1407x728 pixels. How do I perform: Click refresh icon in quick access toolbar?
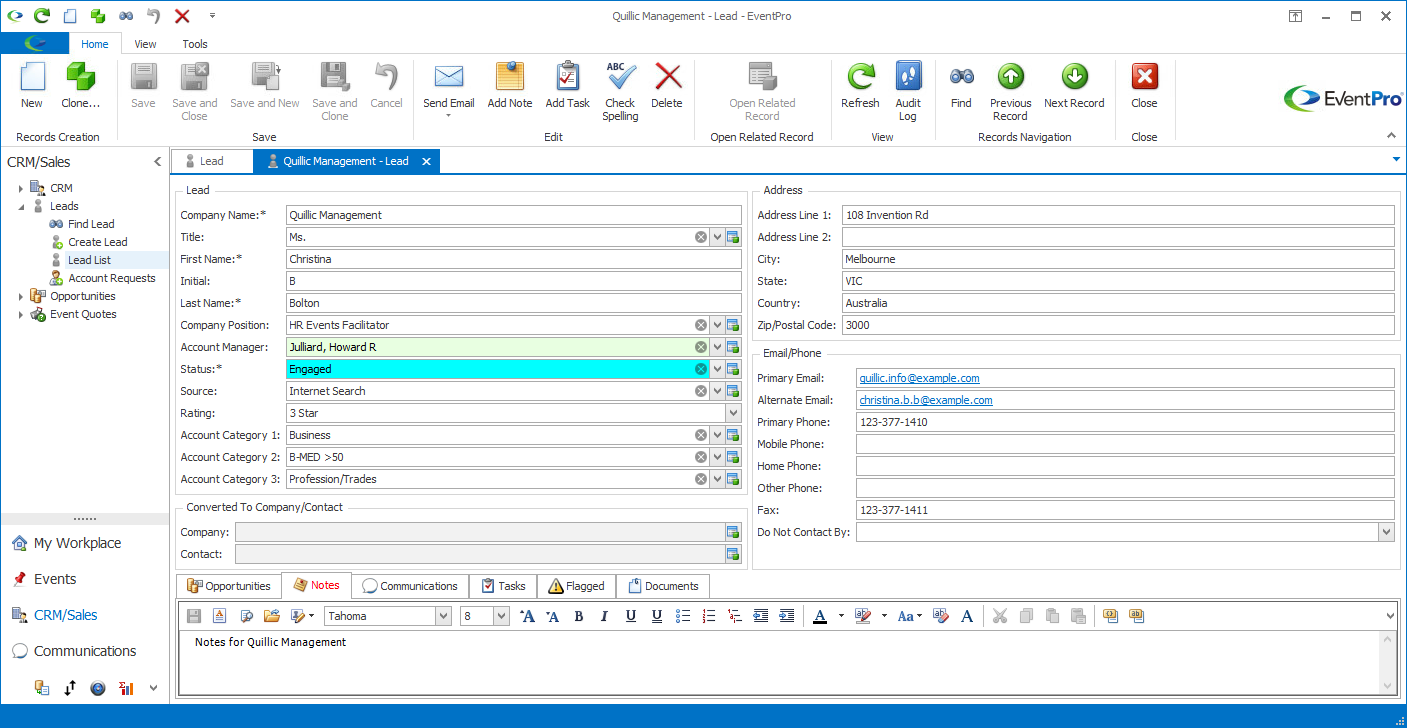pyautogui.click(x=42, y=16)
